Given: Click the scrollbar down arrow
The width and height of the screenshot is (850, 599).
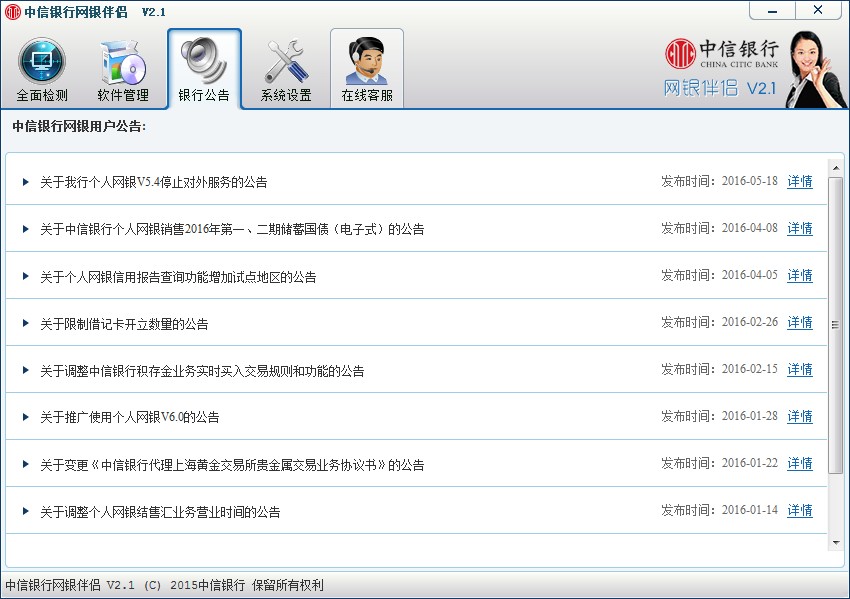Looking at the screenshot, I should [x=836, y=543].
